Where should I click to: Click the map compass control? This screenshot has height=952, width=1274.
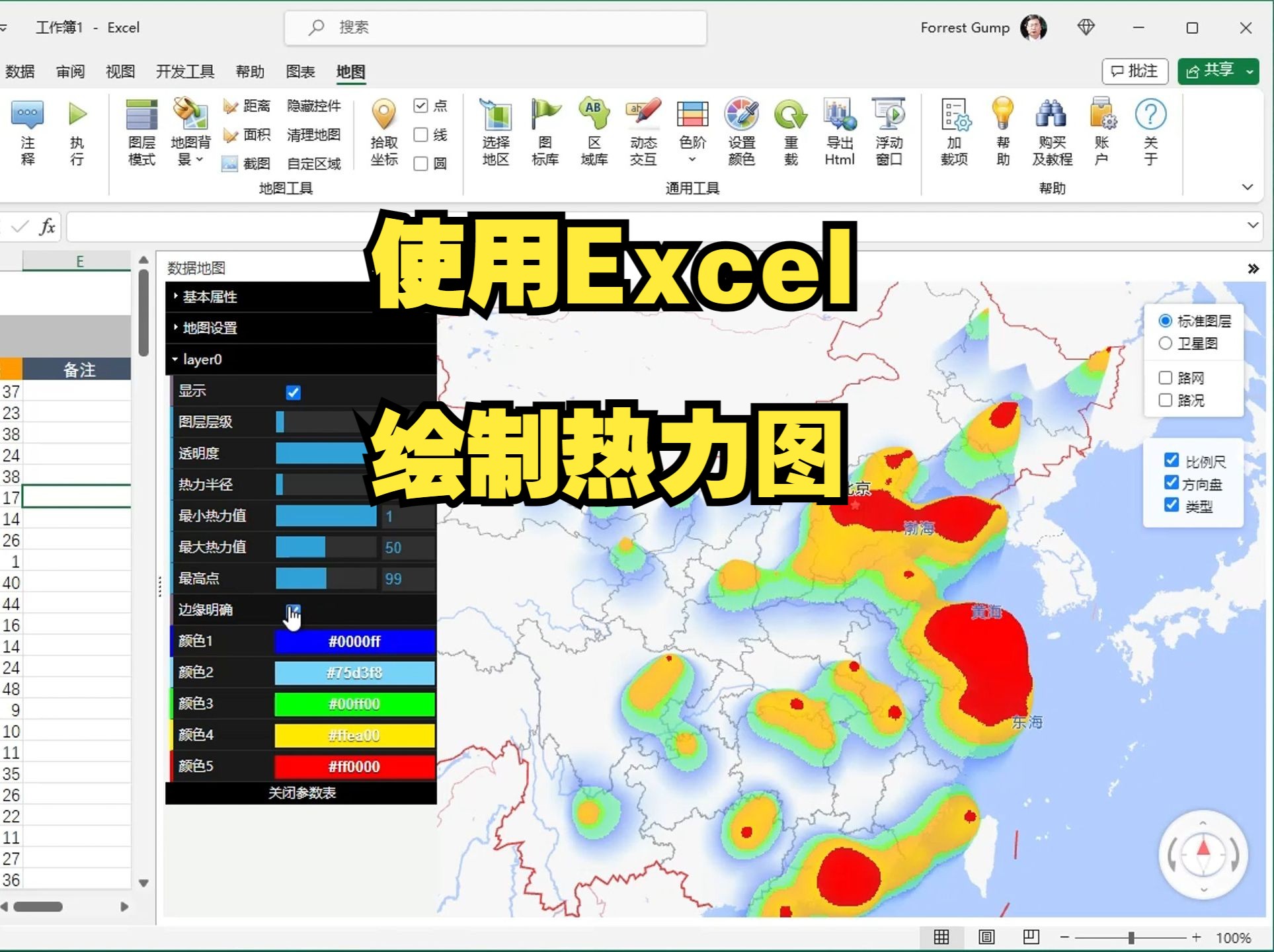tap(1203, 855)
